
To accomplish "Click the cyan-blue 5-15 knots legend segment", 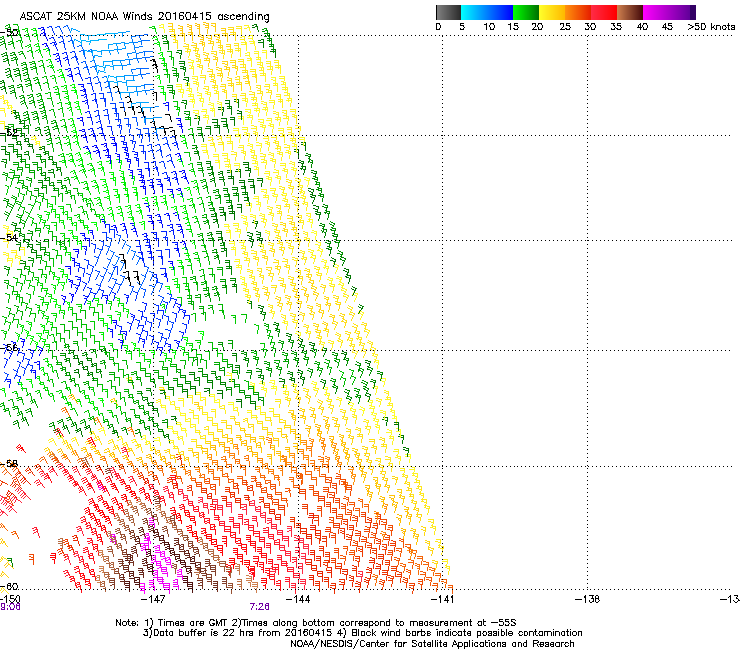I will click(x=487, y=12).
